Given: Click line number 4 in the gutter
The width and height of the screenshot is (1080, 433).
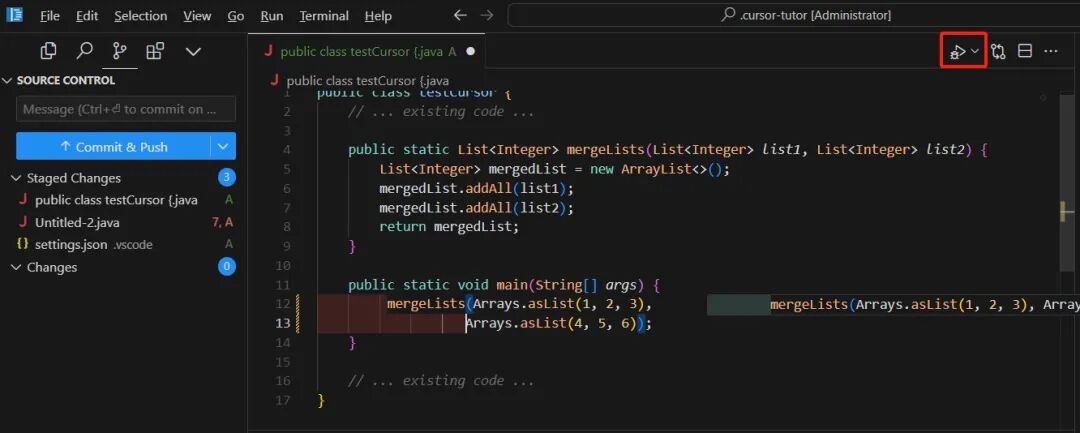Looking at the screenshot, I should 287,149.
